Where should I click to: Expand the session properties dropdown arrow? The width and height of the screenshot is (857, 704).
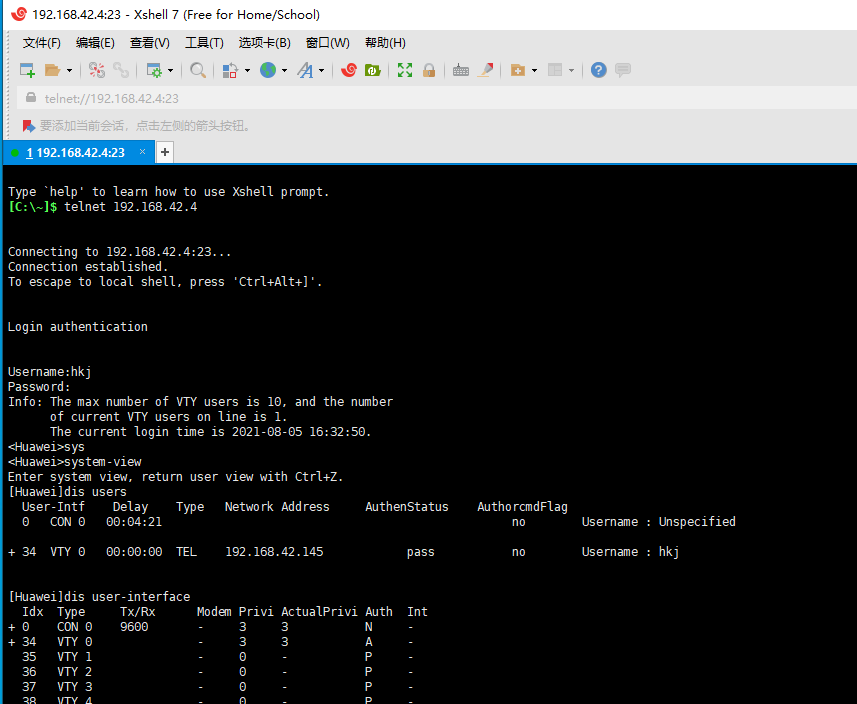pyautogui.click(x=172, y=70)
